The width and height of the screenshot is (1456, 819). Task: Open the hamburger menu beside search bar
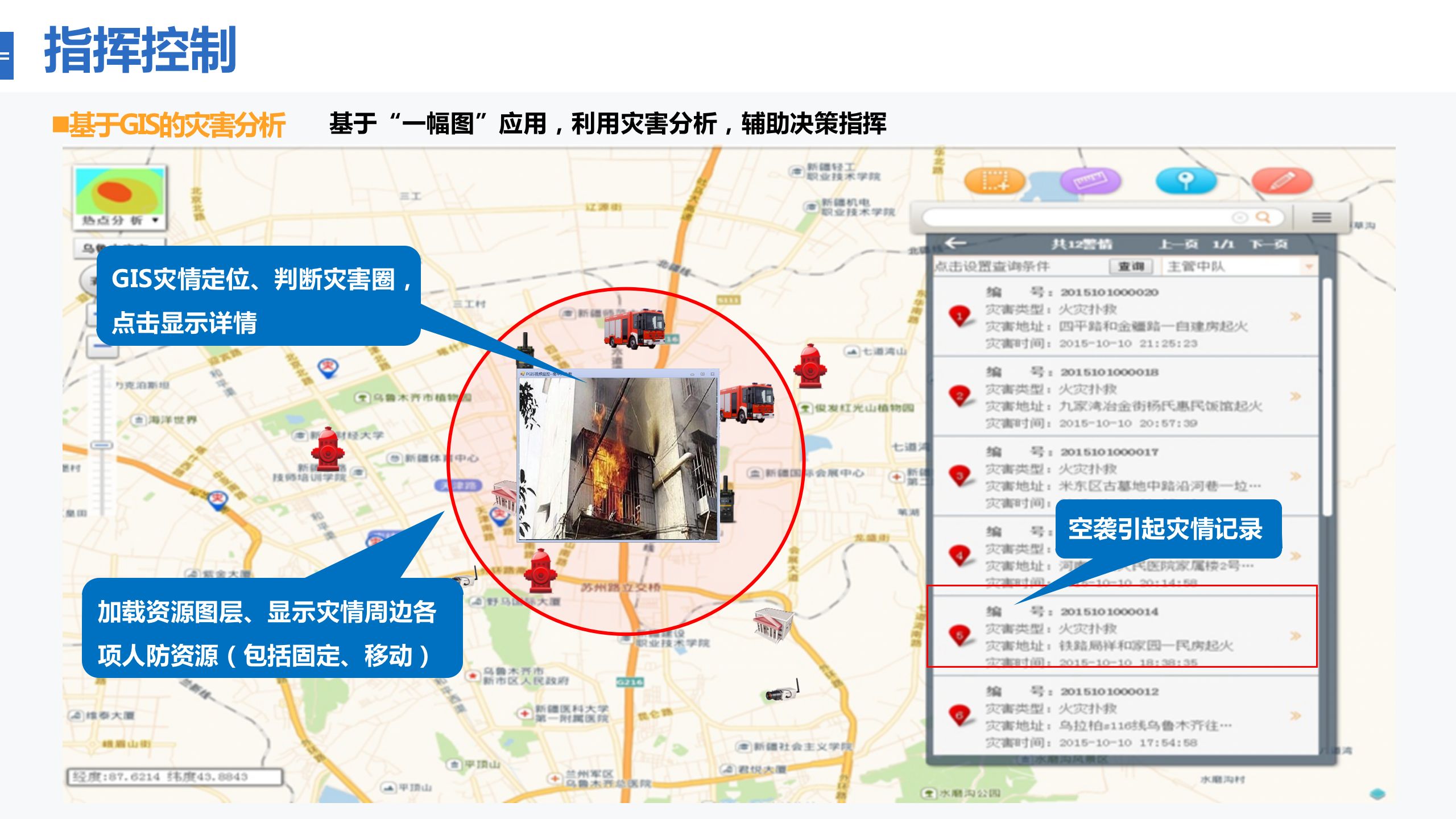pos(1321,217)
